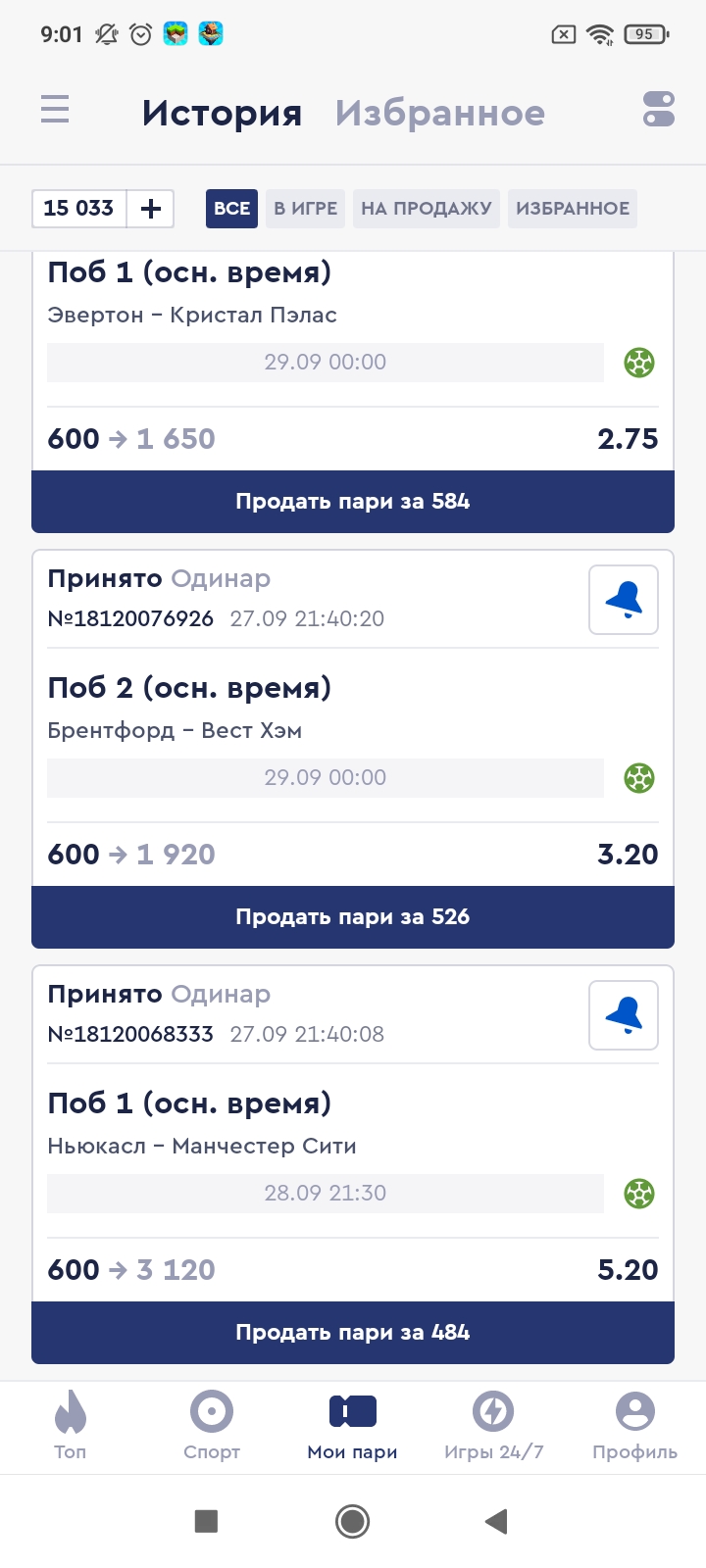Switch to the Избранное header tab

(x=439, y=113)
